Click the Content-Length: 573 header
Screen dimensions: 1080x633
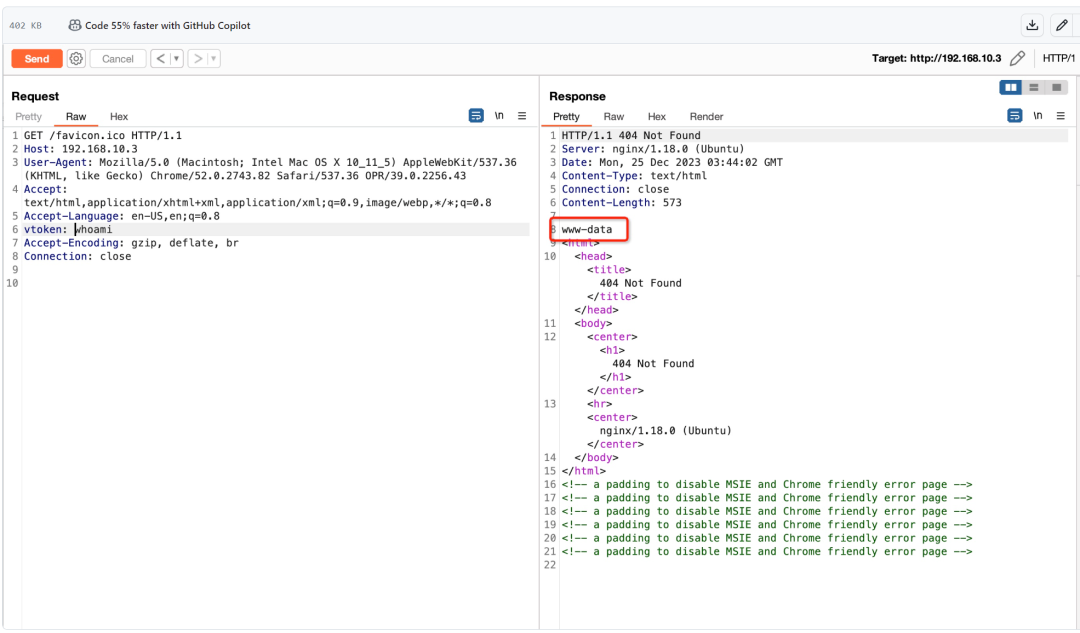pyautogui.click(x=621, y=203)
